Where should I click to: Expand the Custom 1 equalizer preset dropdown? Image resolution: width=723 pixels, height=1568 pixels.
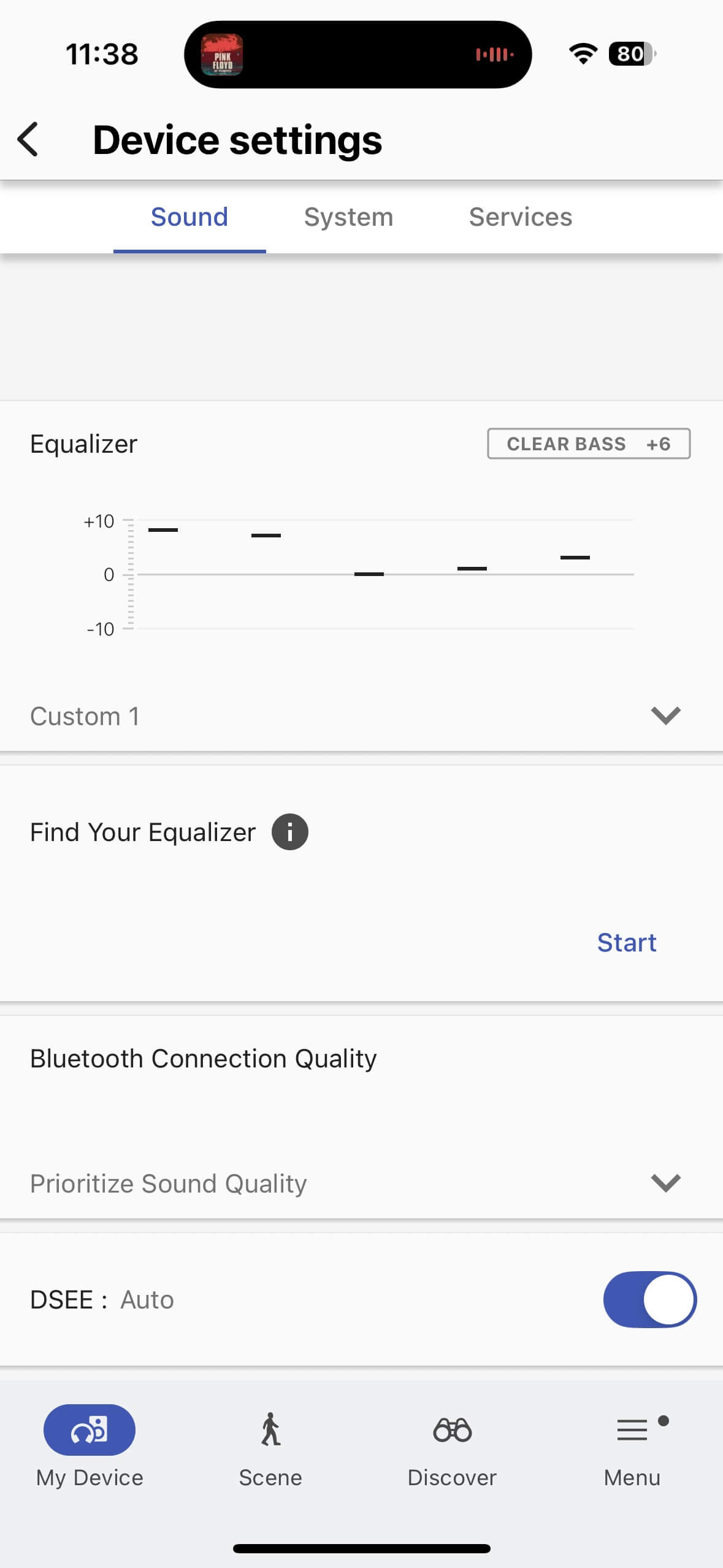tap(665, 715)
